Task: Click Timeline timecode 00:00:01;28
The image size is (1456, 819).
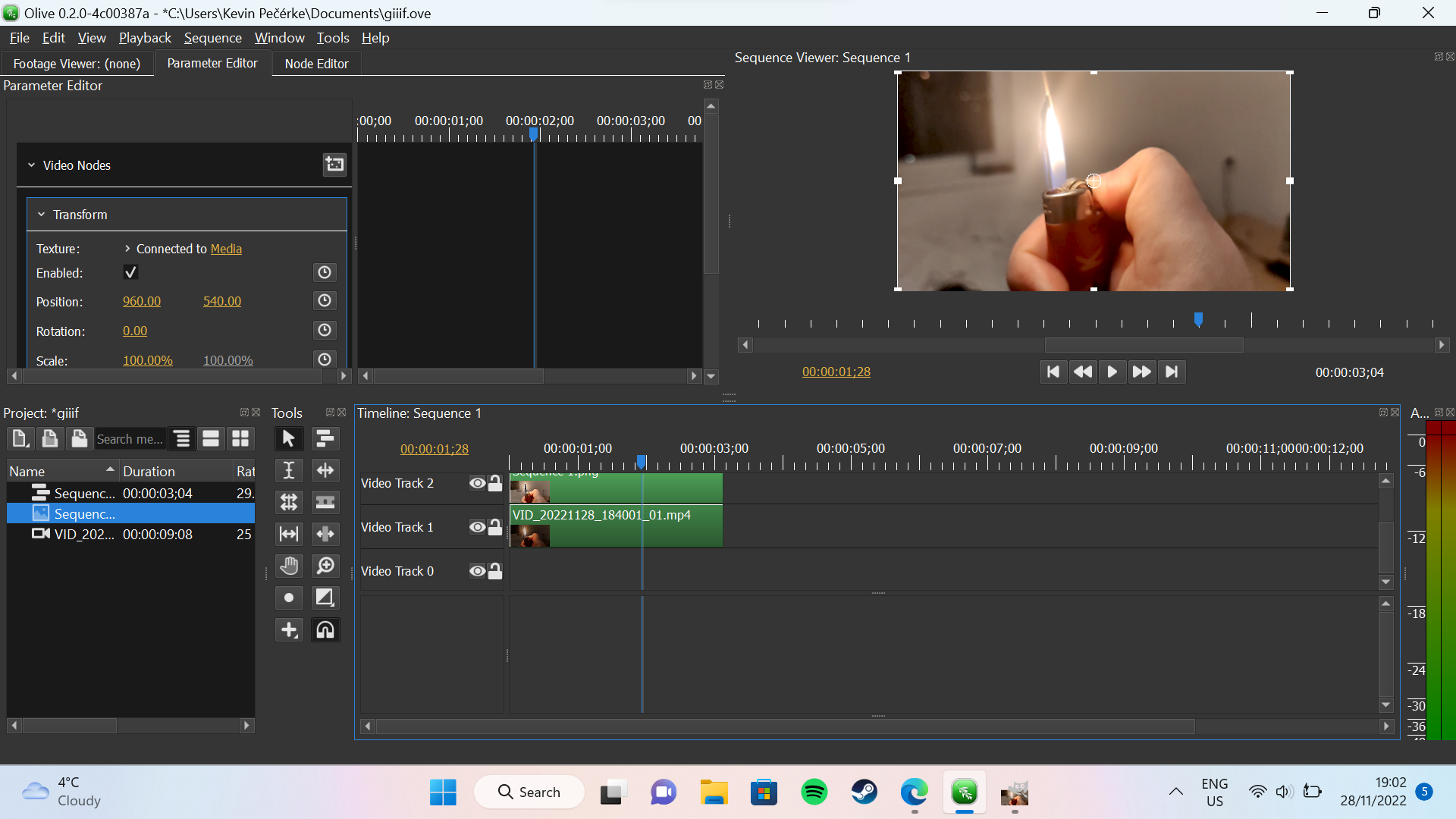Action: coord(435,449)
